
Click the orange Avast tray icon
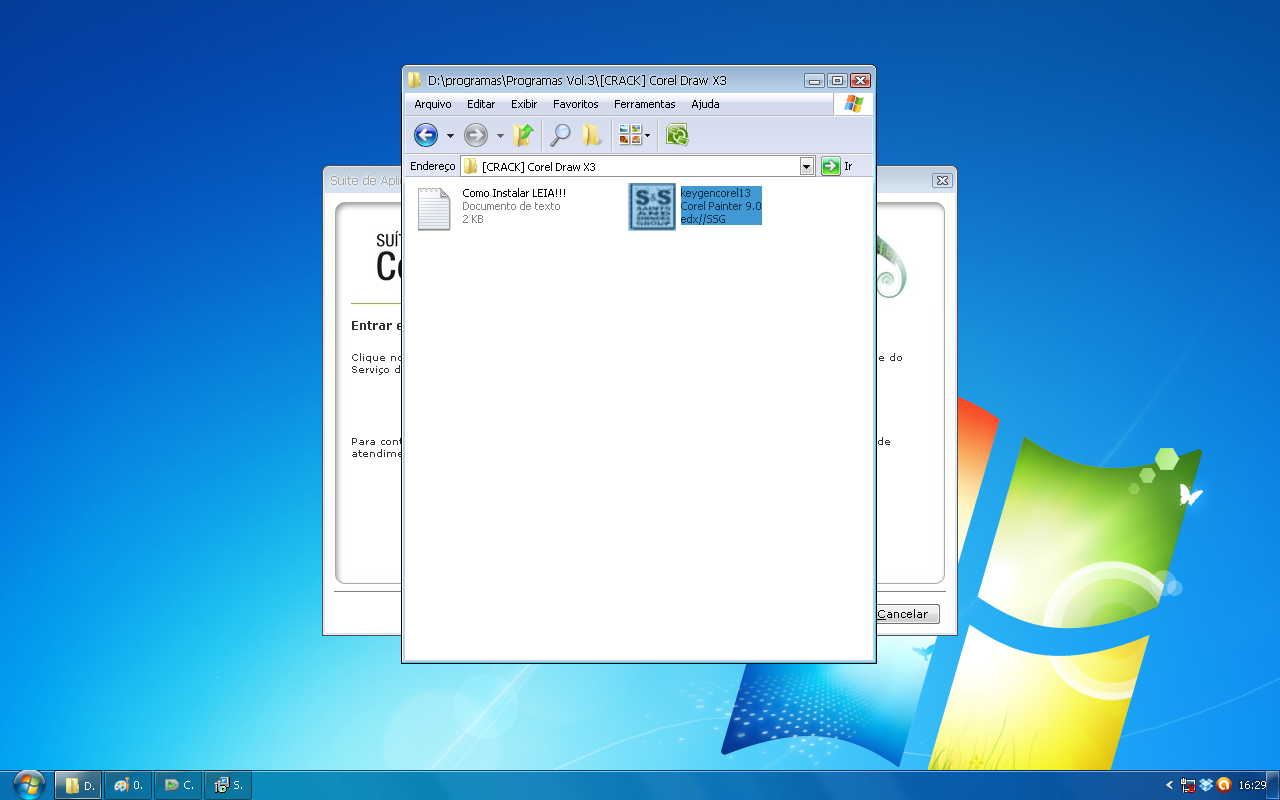1223,785
